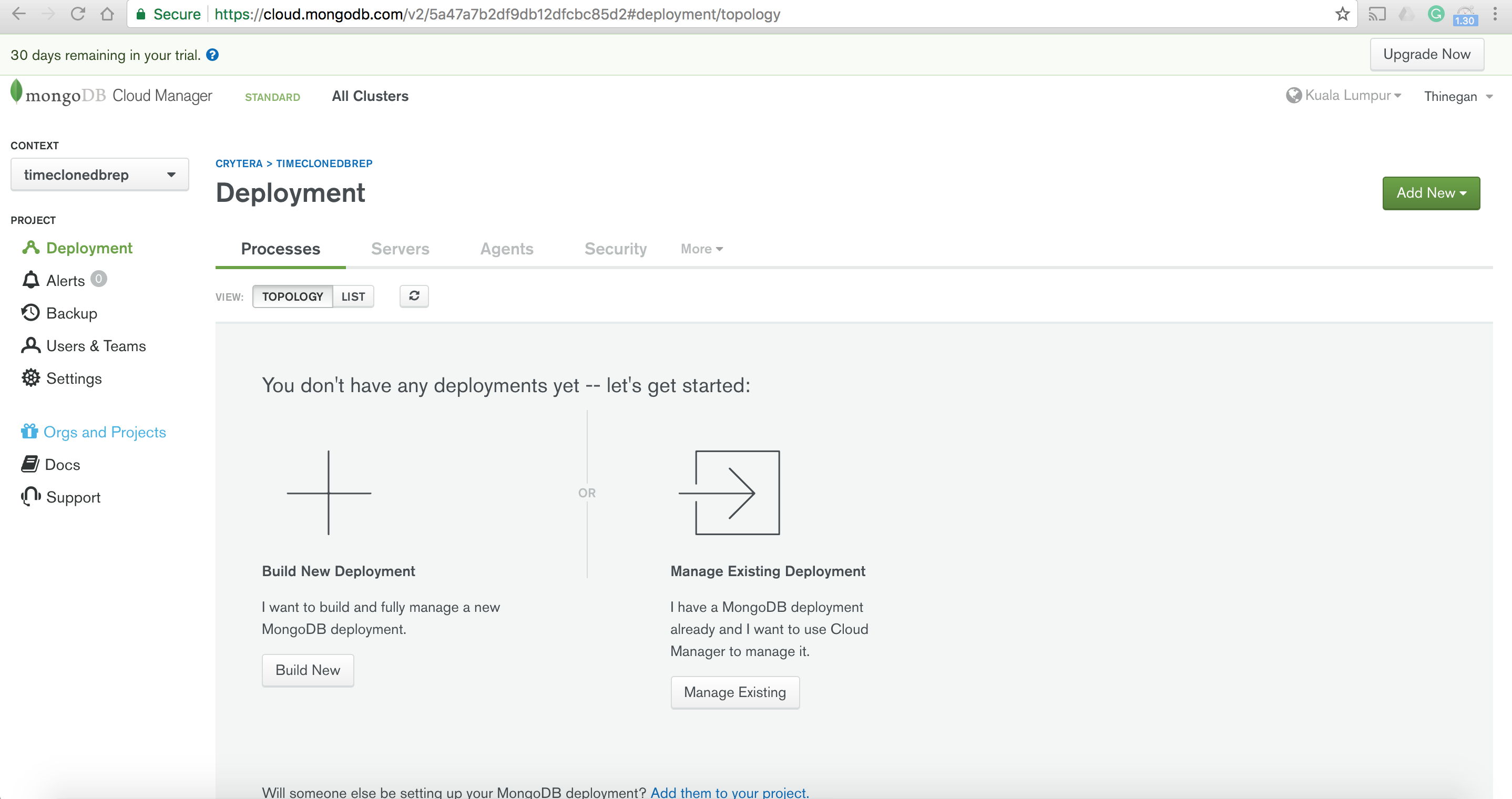This screenshot has width=1512, height=799.
Task: Click the Add New deployment button
Action: coord(1431,193)
